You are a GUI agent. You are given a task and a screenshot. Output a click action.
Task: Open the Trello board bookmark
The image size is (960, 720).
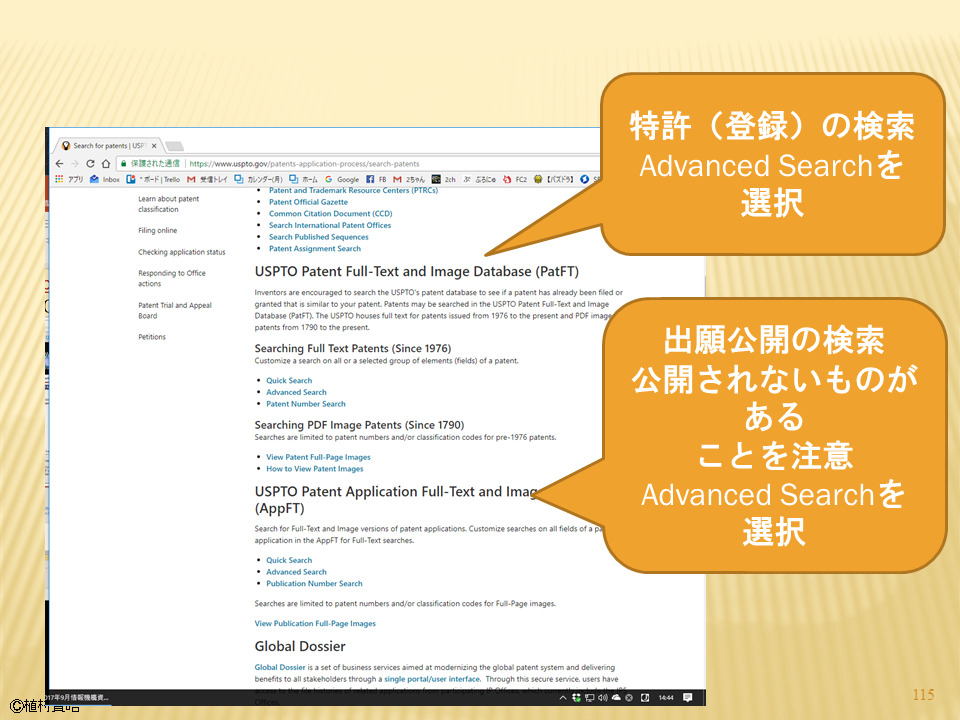(x=153, y=179)
